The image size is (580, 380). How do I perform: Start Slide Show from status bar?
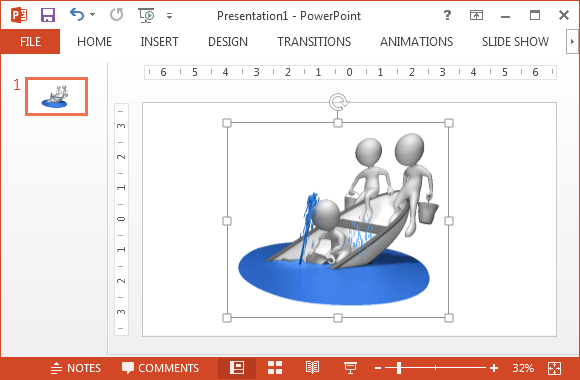[x=350, y=368]
